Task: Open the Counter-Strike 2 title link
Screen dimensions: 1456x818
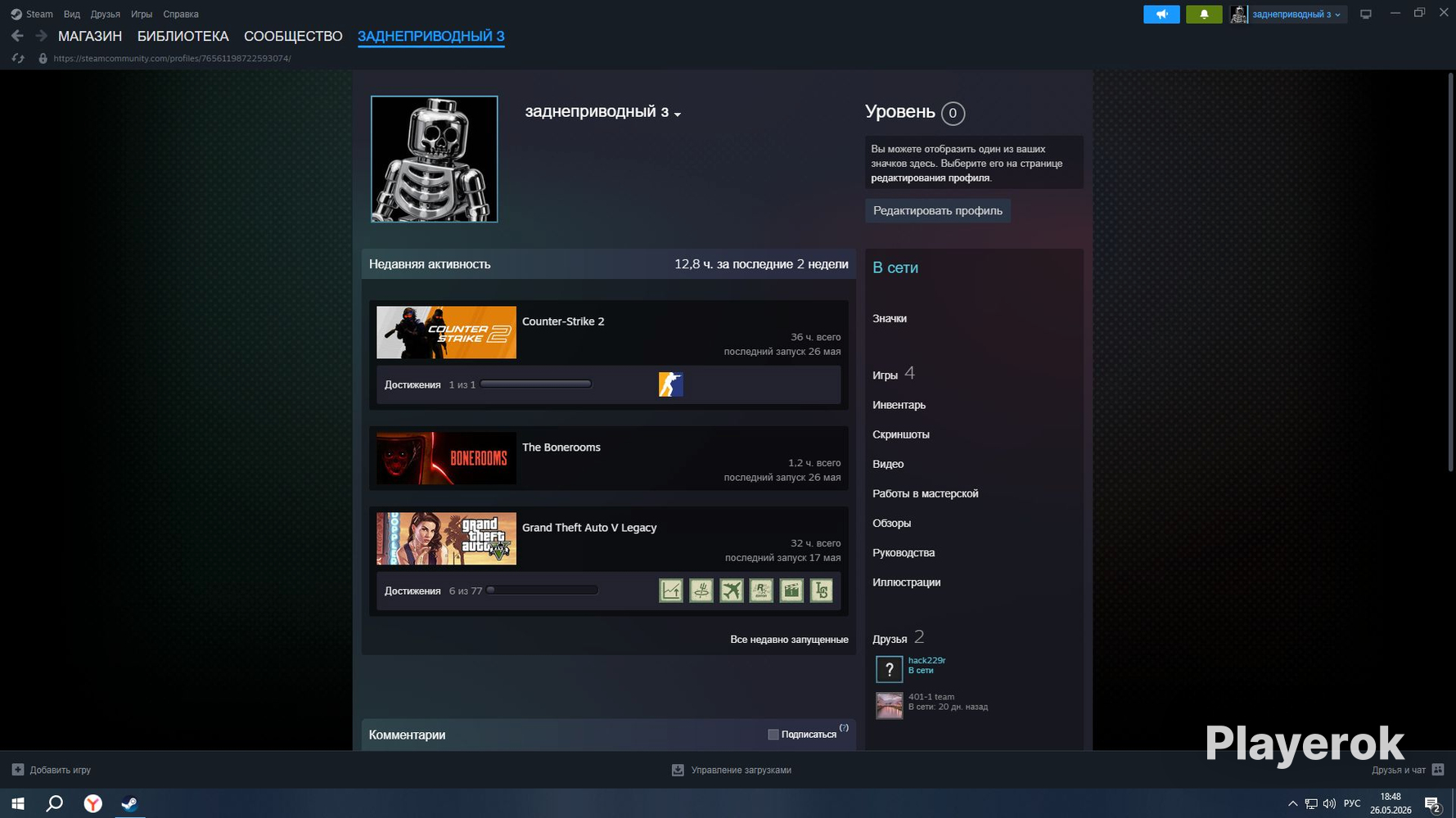Action: click(x=563, y=321)
